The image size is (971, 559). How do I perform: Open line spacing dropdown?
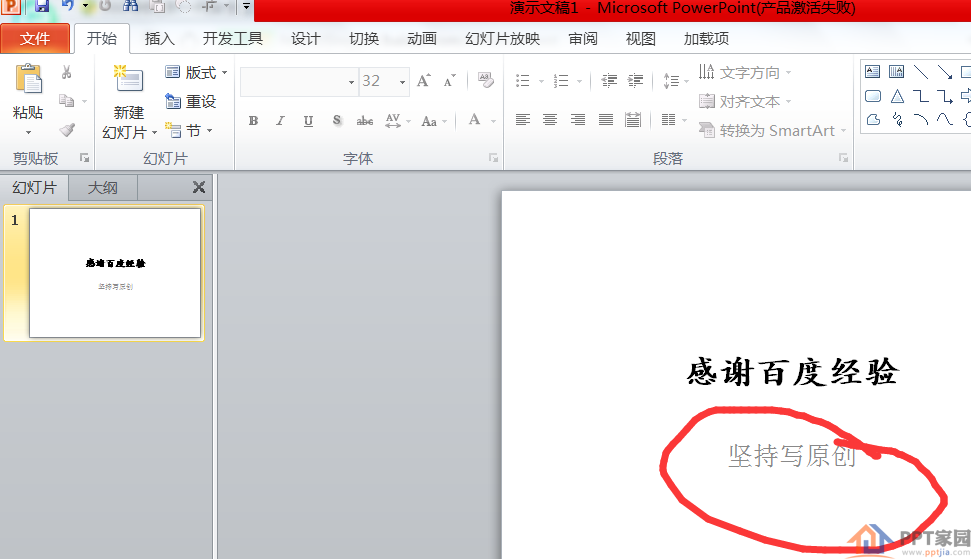[676, 80]
